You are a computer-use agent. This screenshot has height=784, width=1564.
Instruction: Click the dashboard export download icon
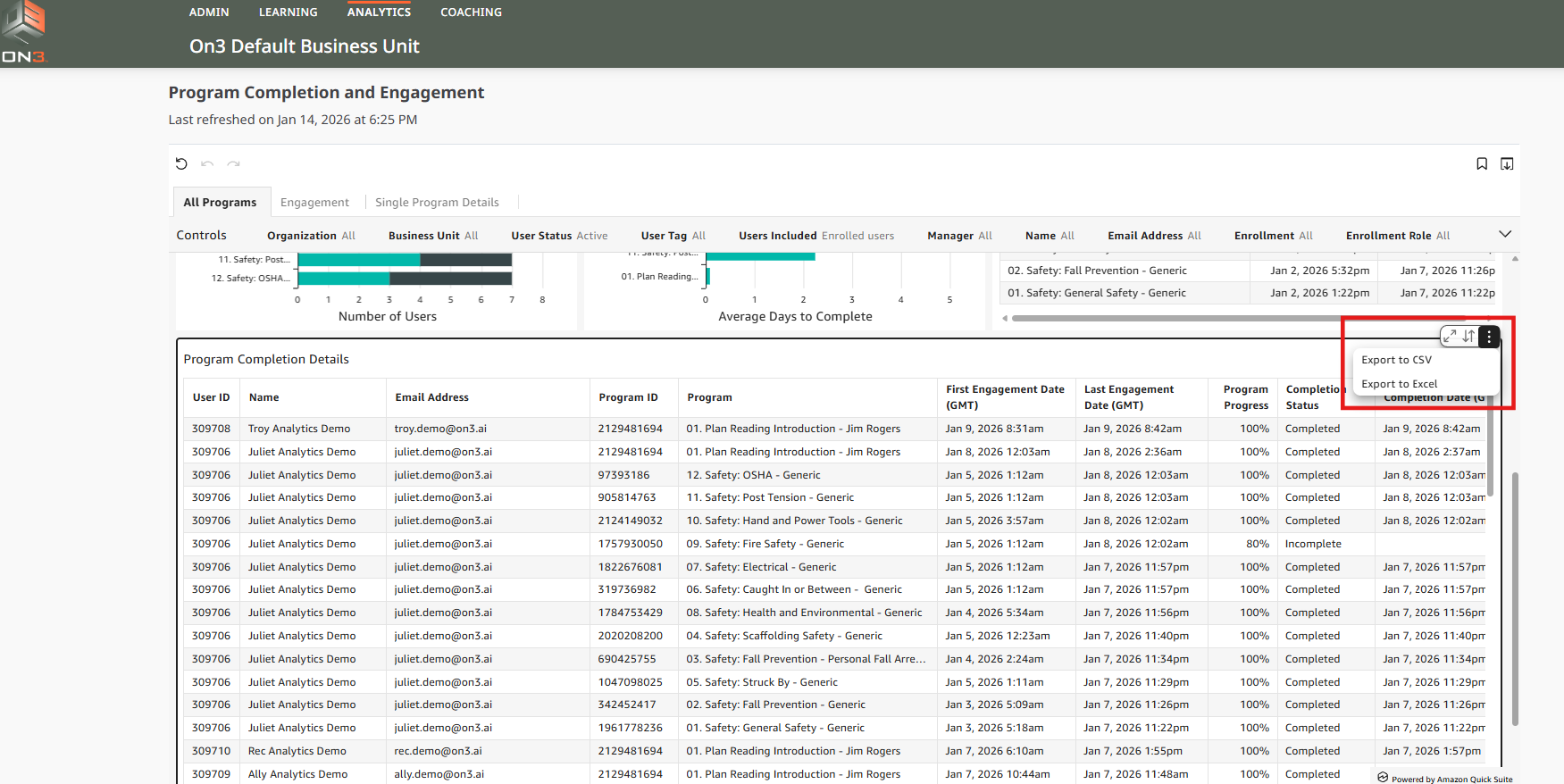[1507, 163]
